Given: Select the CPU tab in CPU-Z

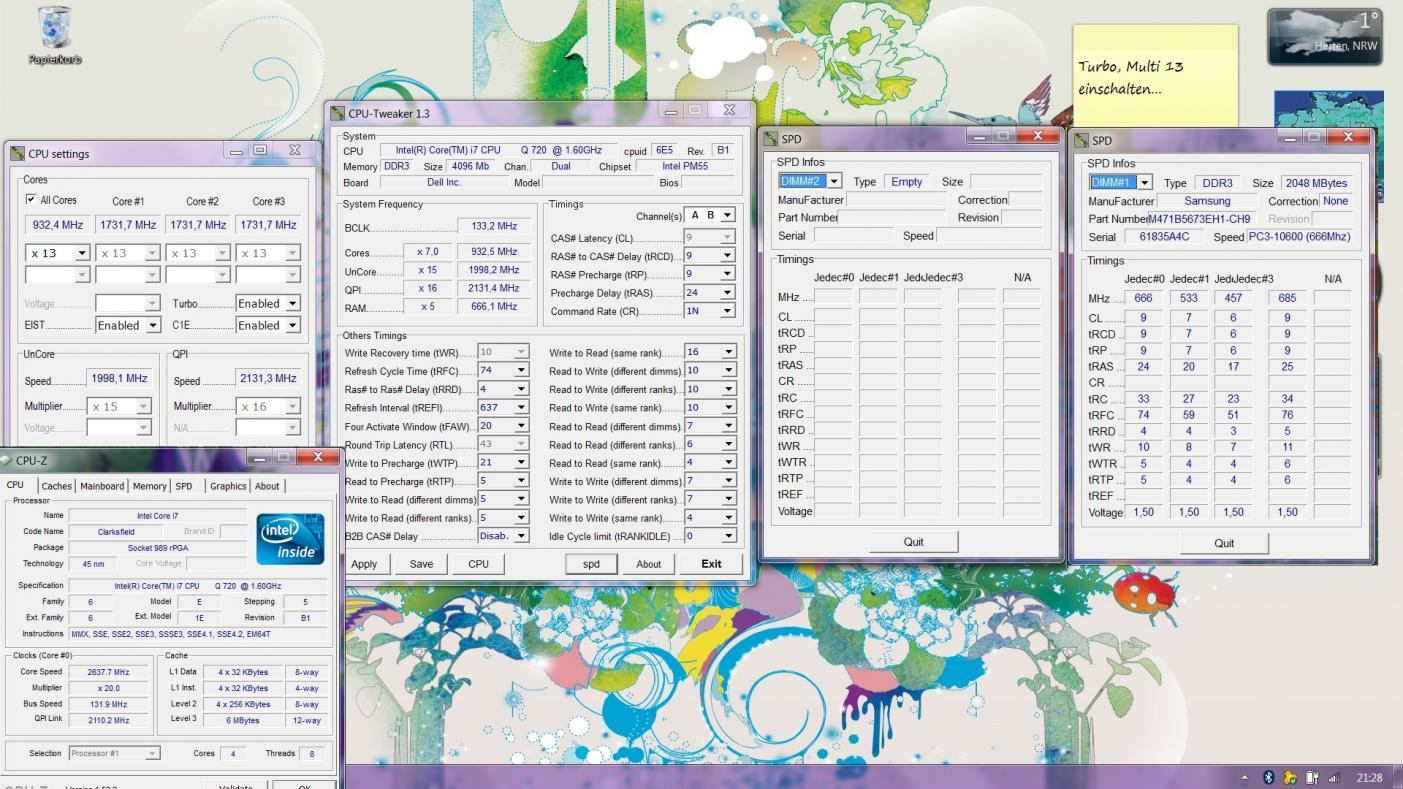Looking at the screenshot, I should tap(15, 485).
